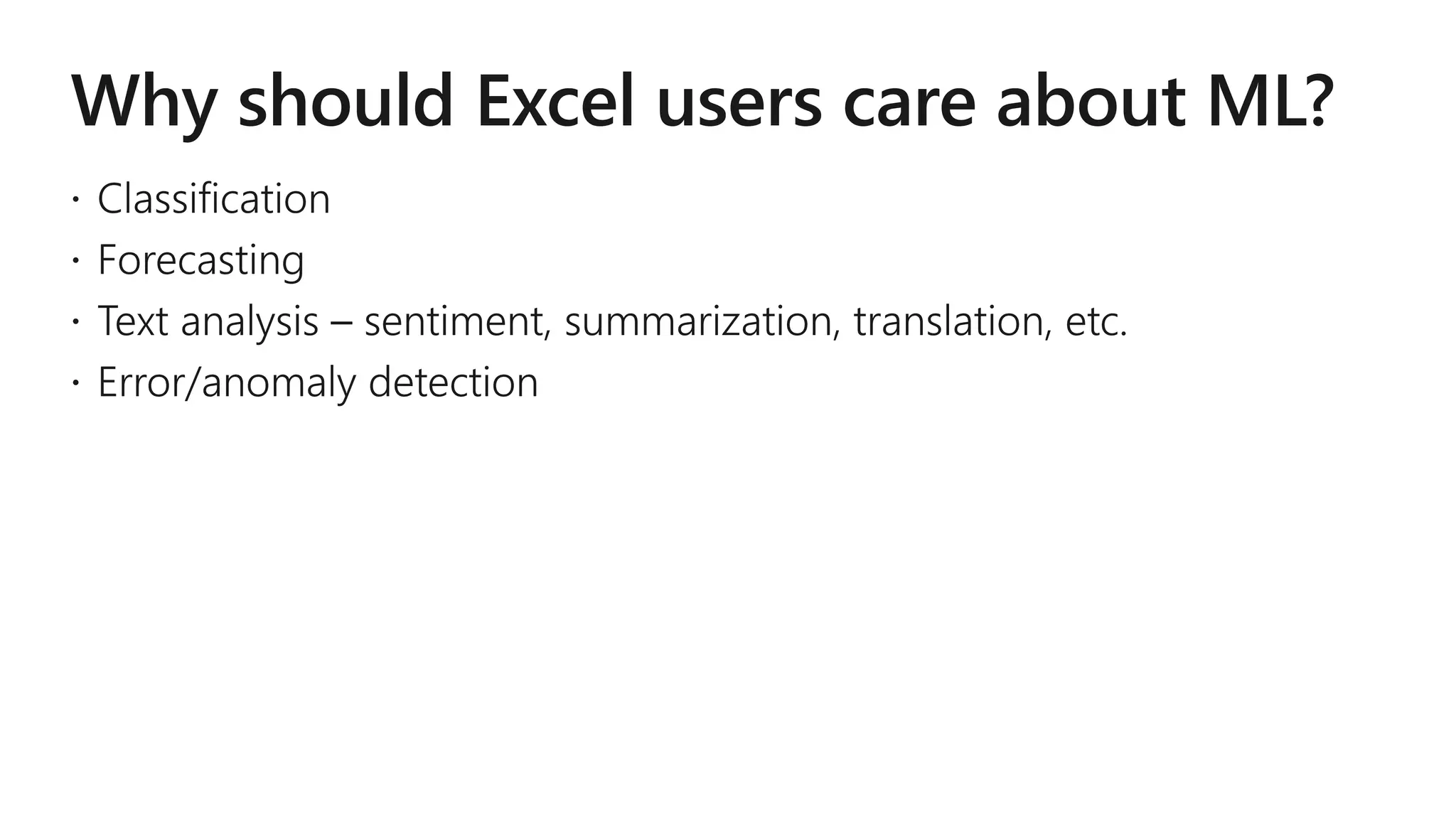Click the bullet dot before 'Forecasting'
This screenshot has height=819, width=1456.
pos(75,261)
